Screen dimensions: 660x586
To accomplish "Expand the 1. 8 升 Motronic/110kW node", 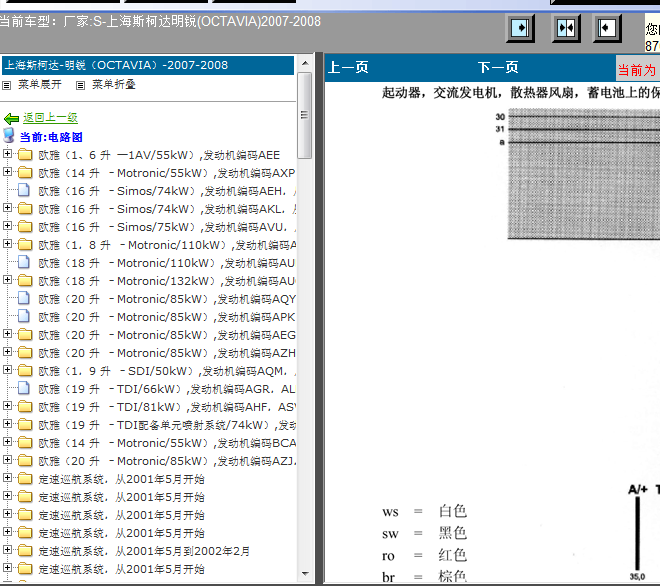I will pyautogui.click(x=7, y=243).
